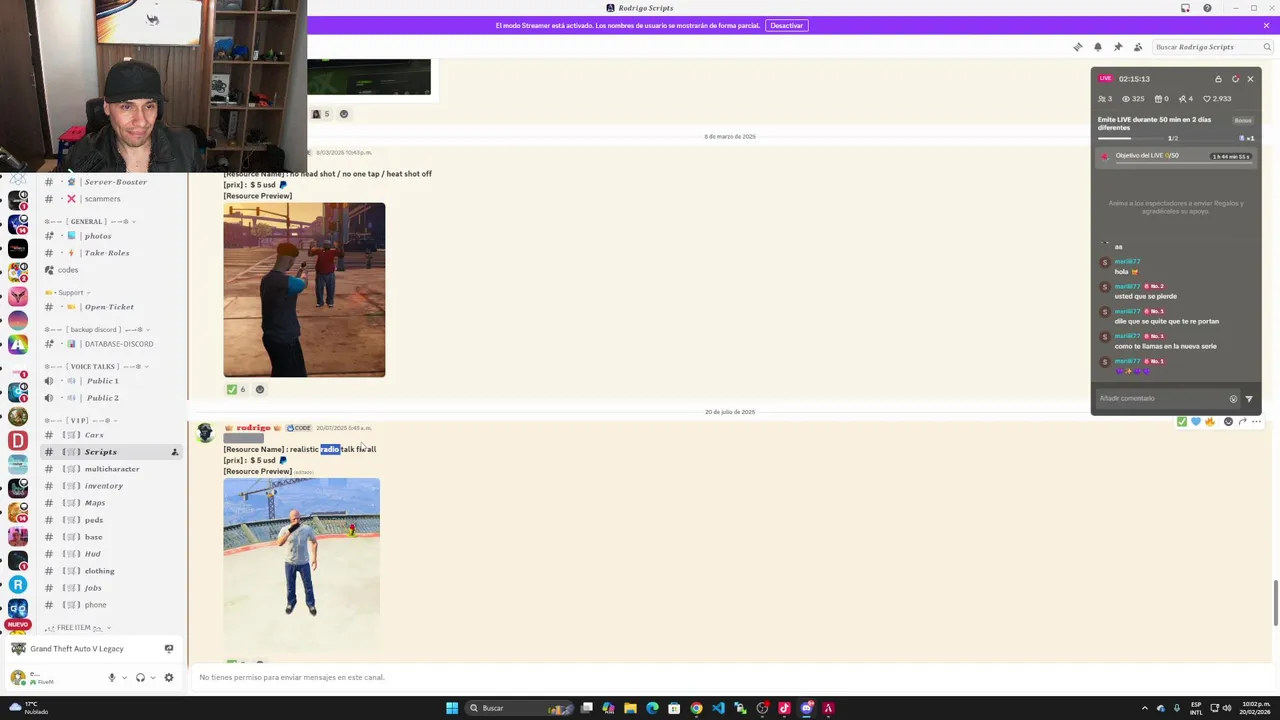The height and width of the screenshot is (720, 1280).
Task: Open Windows Start menu
Action: (452, 708)
